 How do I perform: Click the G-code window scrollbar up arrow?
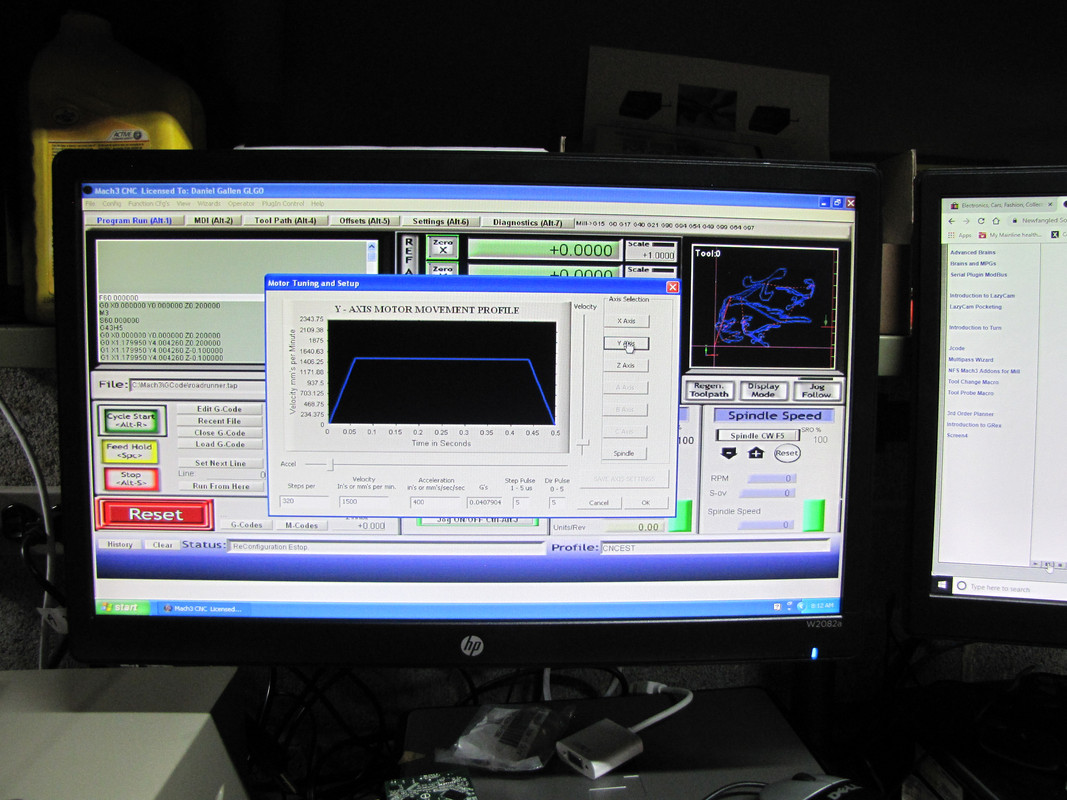tap(372, 246)
